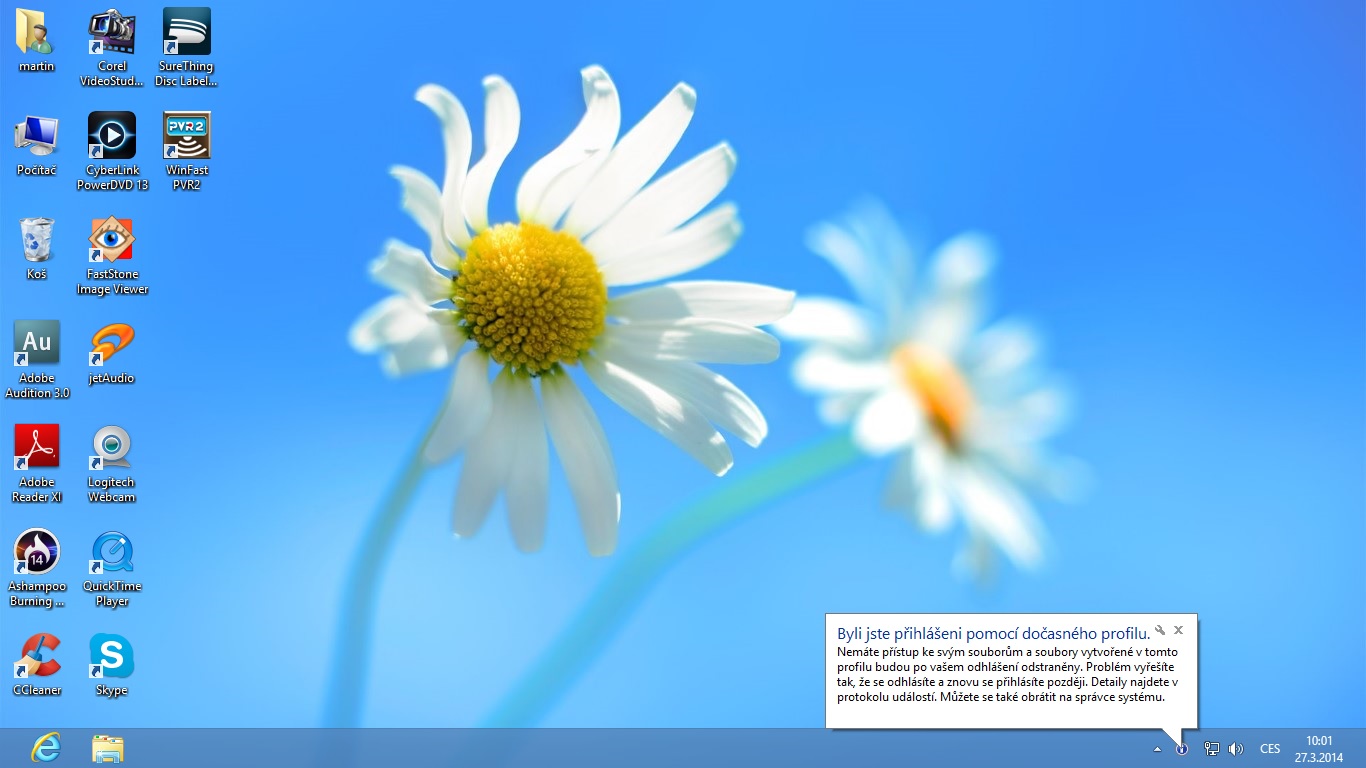Open the CES input language selector

tap(1270, 748)
